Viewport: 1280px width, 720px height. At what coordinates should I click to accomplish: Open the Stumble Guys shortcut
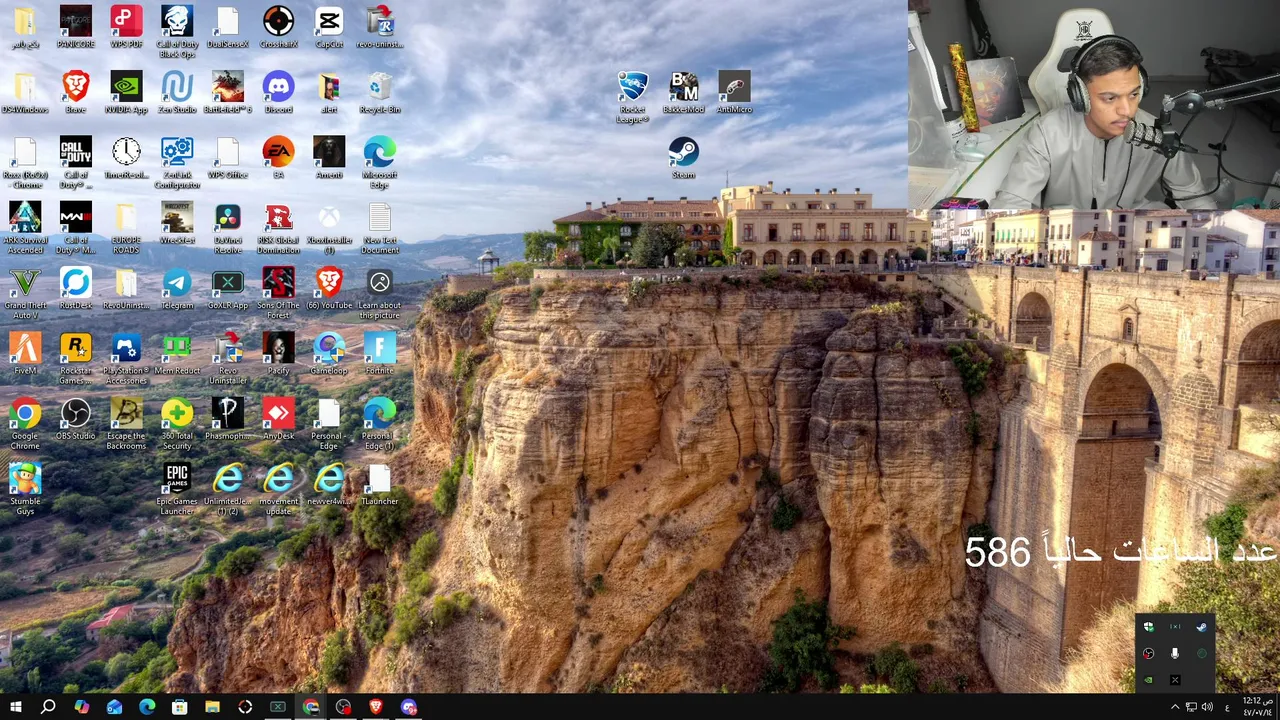[25, 487]
